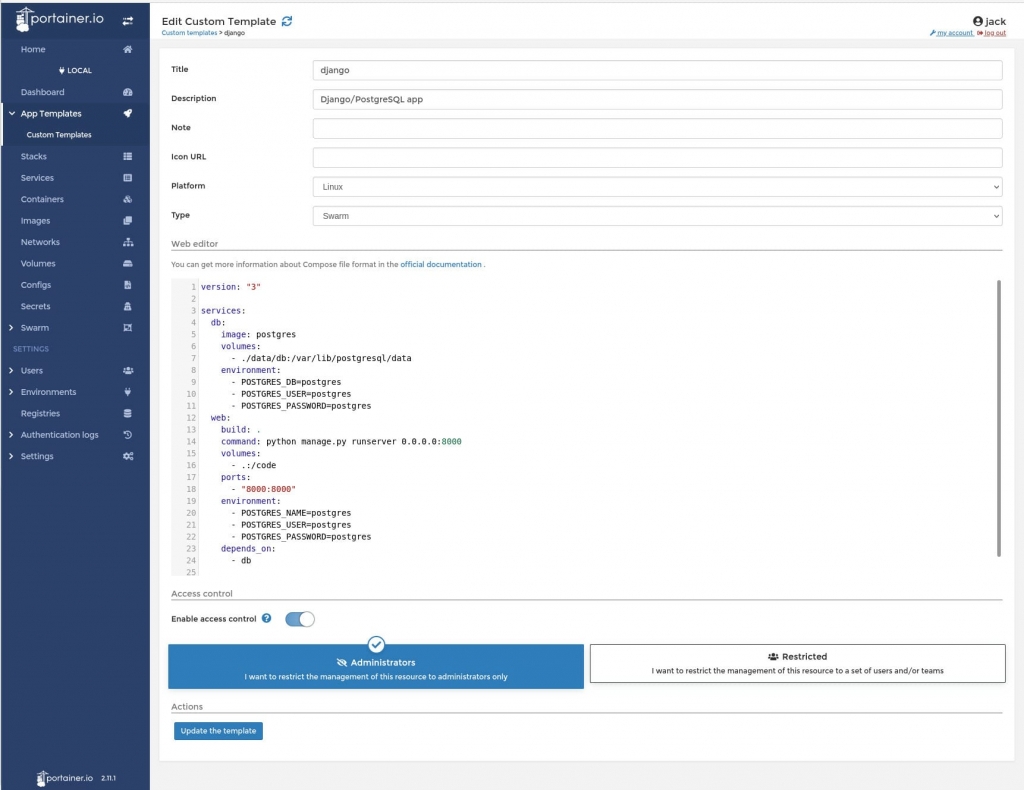This screenshot has width=1024, height=790.
Task: Click the Settings gears icon
Action: (x=128, y=456)
